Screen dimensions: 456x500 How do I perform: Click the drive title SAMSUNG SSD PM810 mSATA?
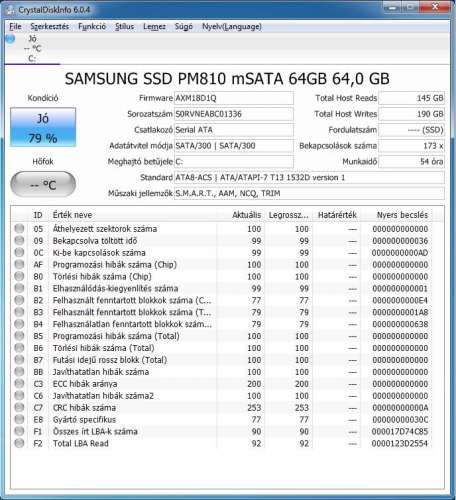pyautogui.click(x=227, y=79)
